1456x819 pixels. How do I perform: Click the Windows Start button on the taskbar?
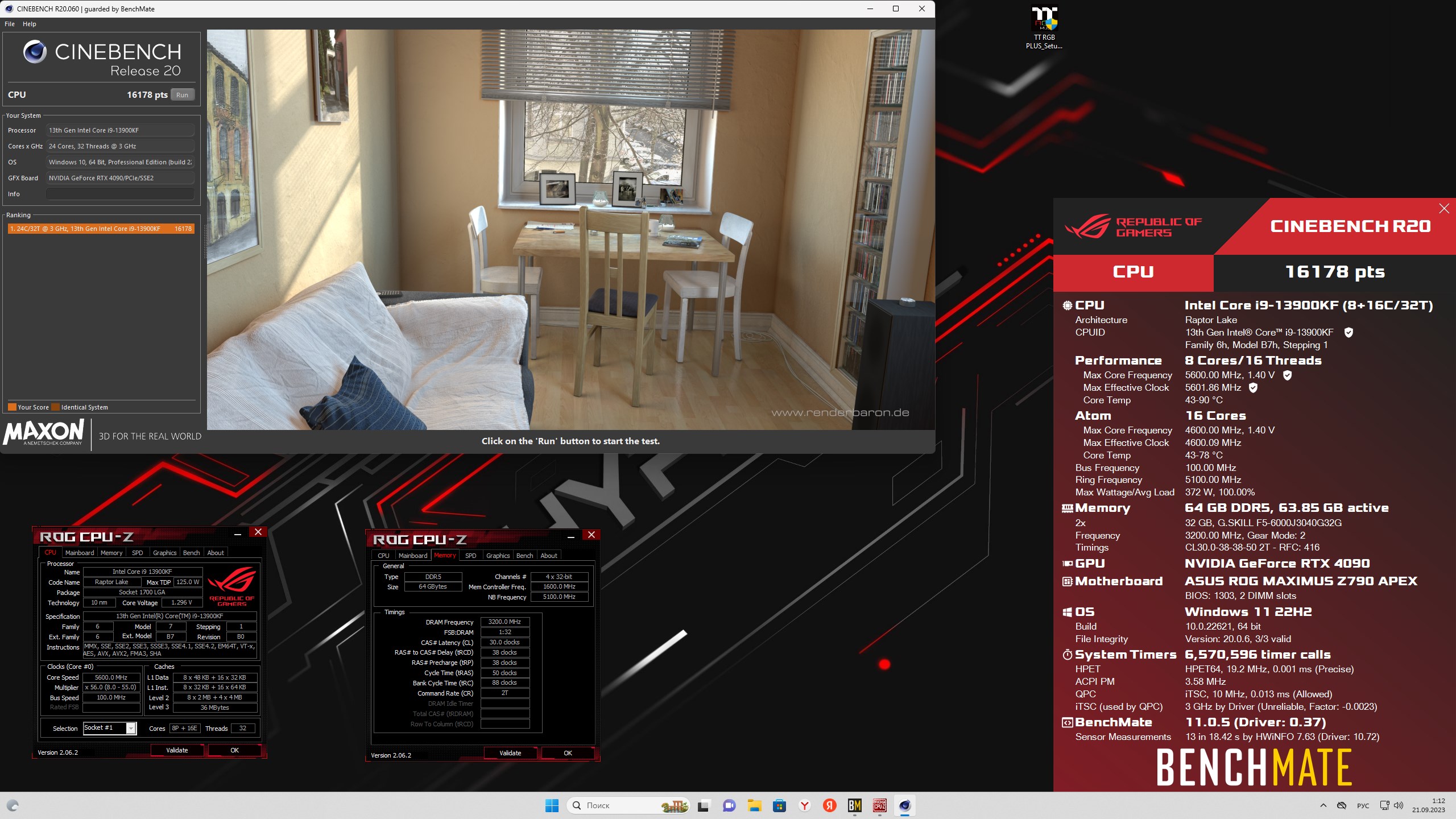tap(552, 805)
